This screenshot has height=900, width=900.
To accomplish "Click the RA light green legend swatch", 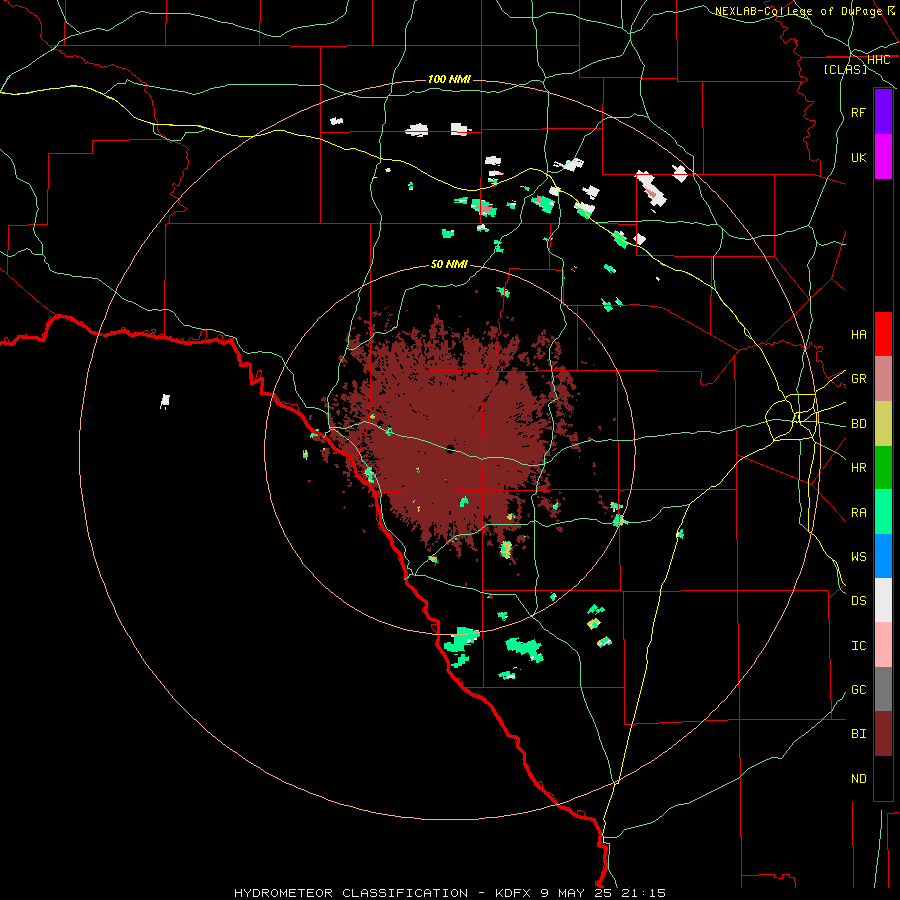I will pos(883,512).
